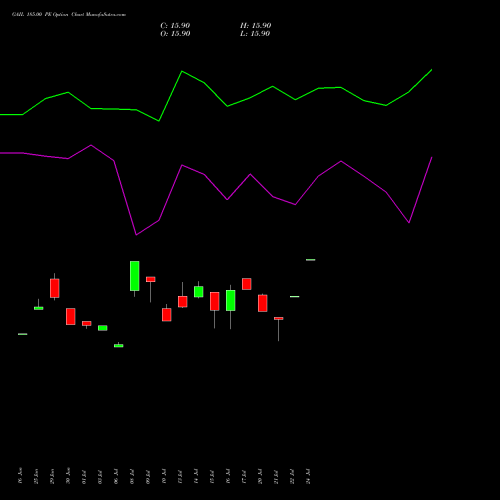Select the red candle with long wick on 21 Jul

(279, 319)
